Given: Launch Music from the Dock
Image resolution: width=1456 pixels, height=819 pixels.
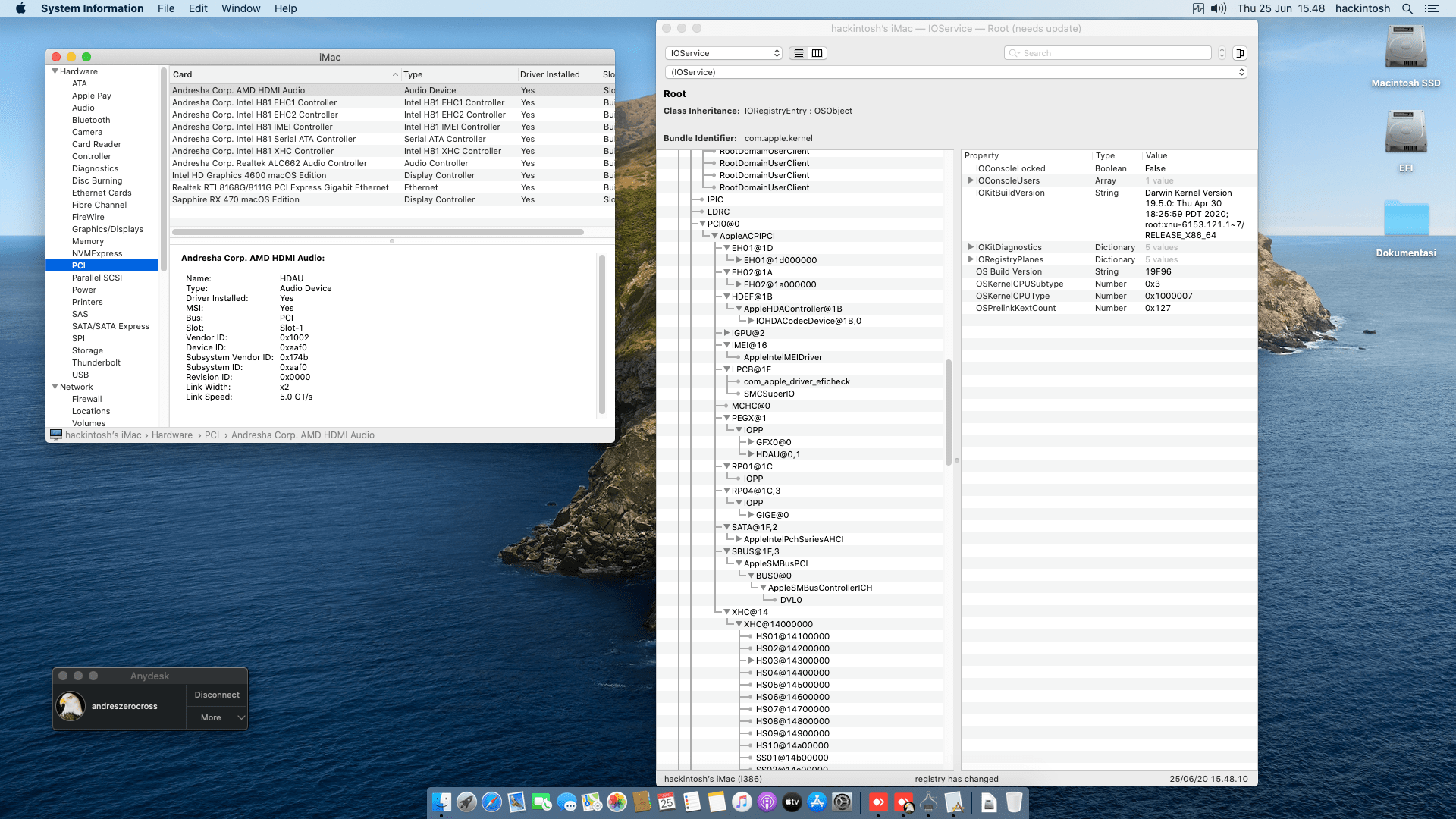Looking at the screenshot, I should 742,802.
